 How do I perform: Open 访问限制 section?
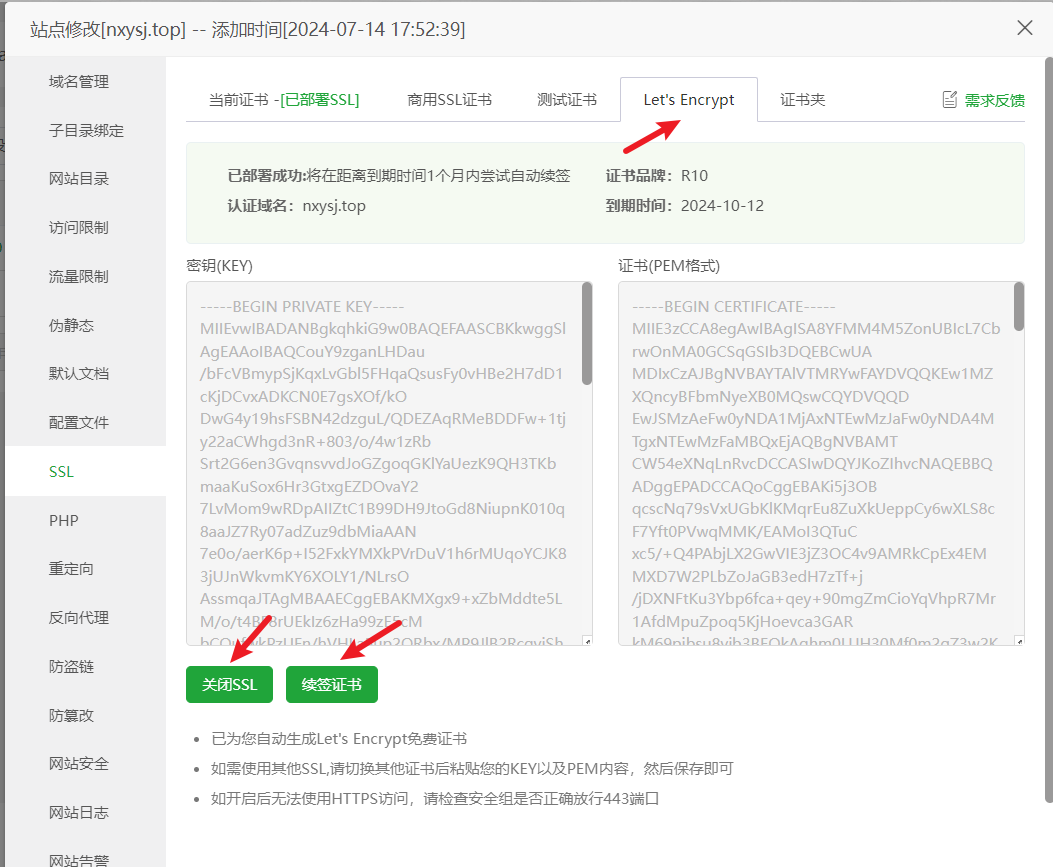[x=79, y=228]
